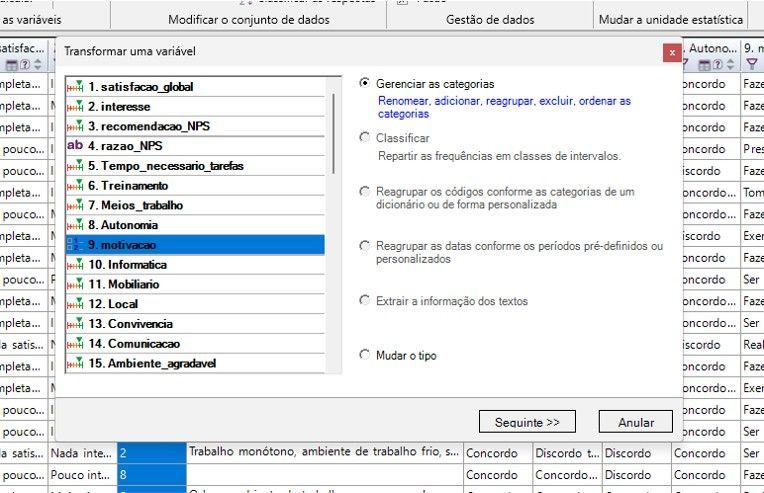Click 'Pouco int...' table cell
Image resolution: width=764 pixels, height=493 pixels.
(x=82, y=474)
